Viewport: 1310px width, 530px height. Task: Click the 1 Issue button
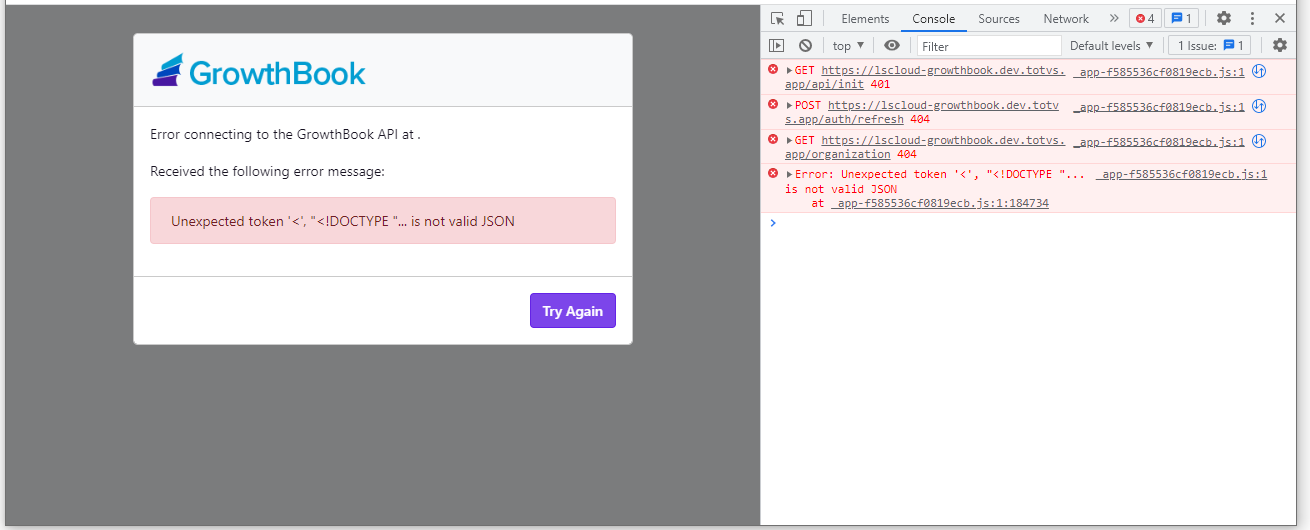tap(1209, 45)
